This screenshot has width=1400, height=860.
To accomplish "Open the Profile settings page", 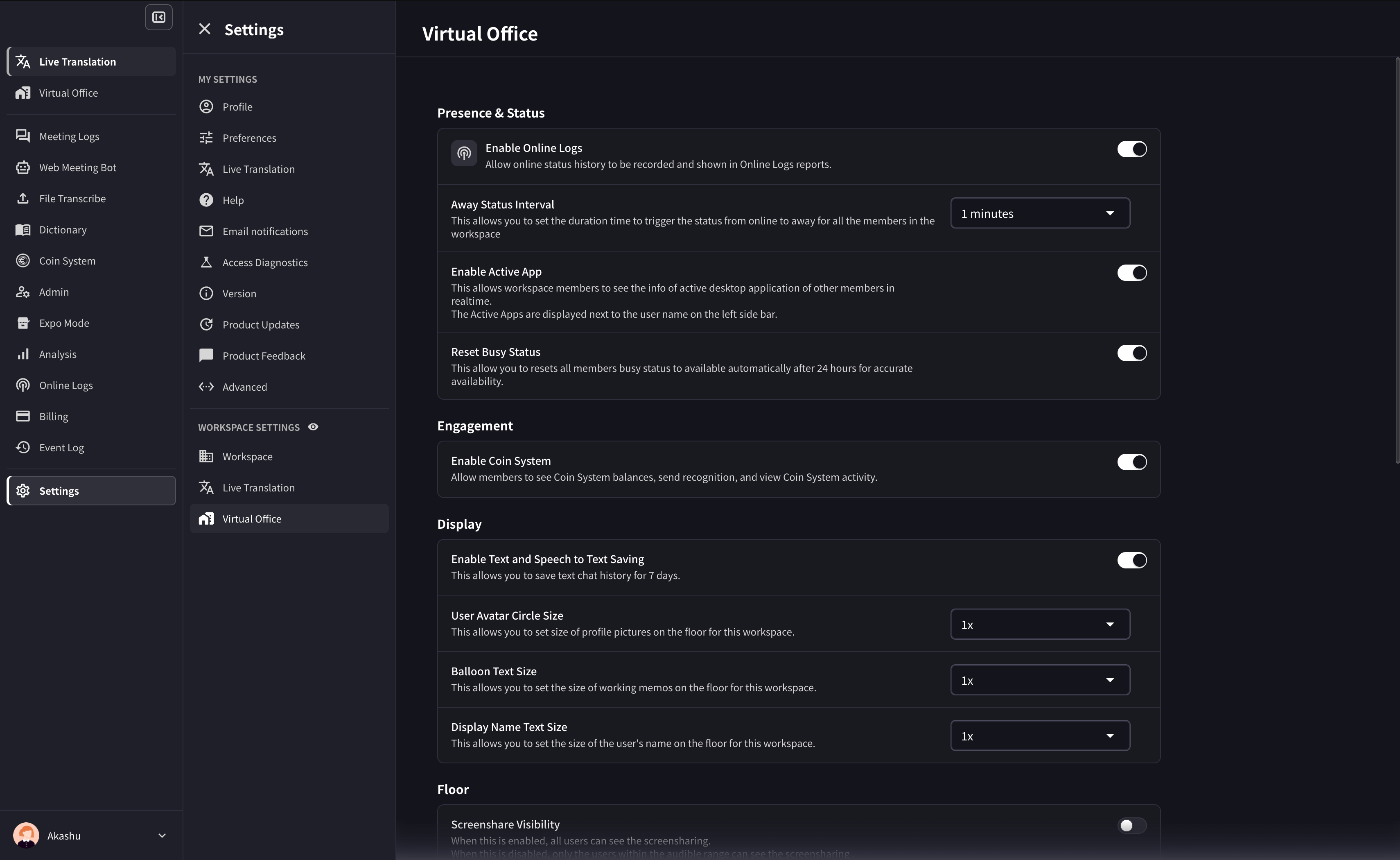I will [x=289, y=106].
